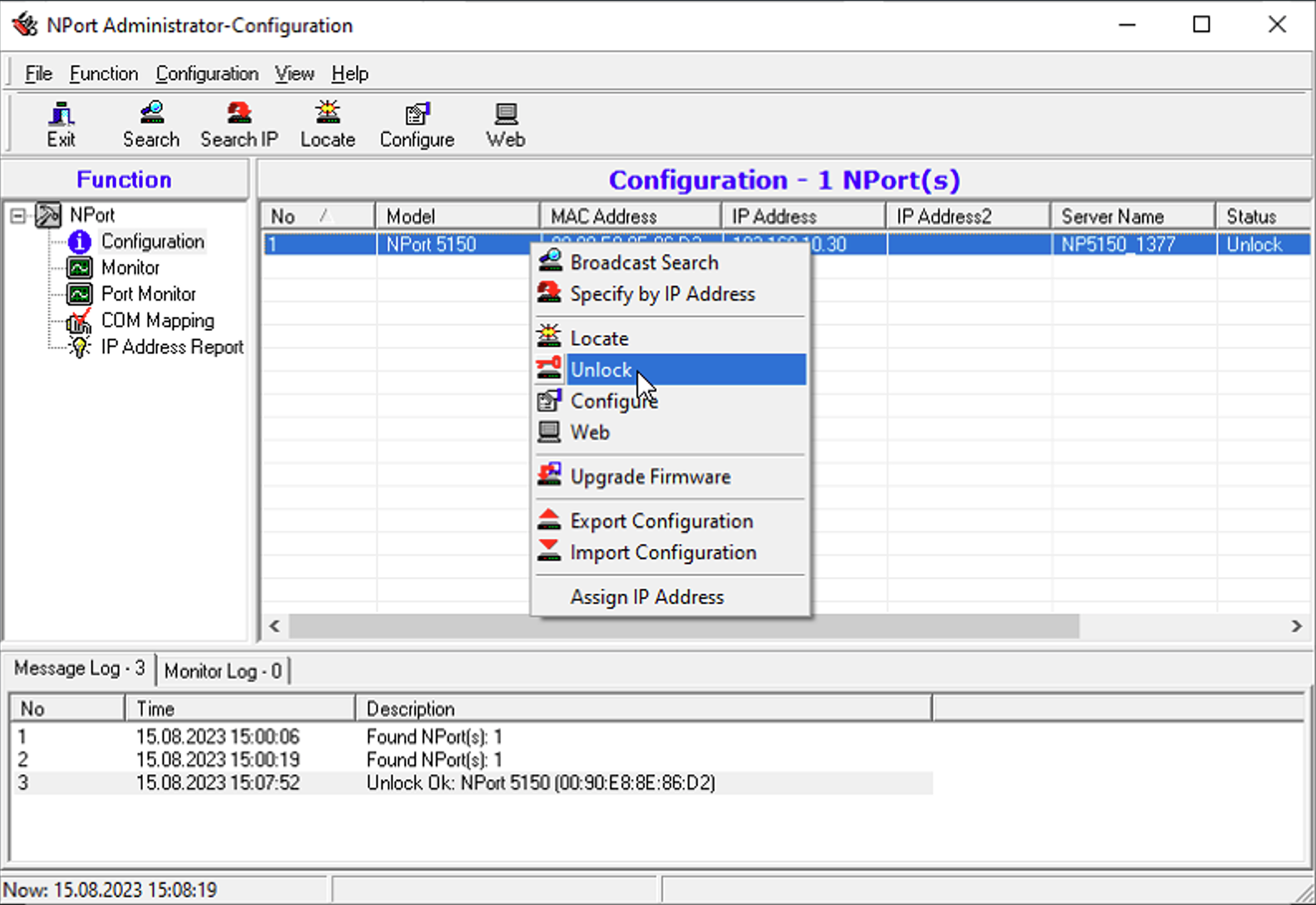Viewport: 1316px width, 905px height.
Task: Click the horizontal scrollbar thumb
Action: pyautogui.click(x=683, y=626)
